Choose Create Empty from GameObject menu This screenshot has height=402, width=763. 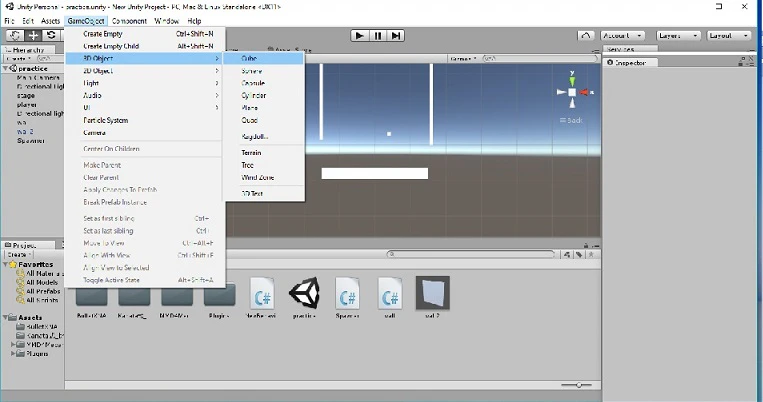tap(145, 34)
